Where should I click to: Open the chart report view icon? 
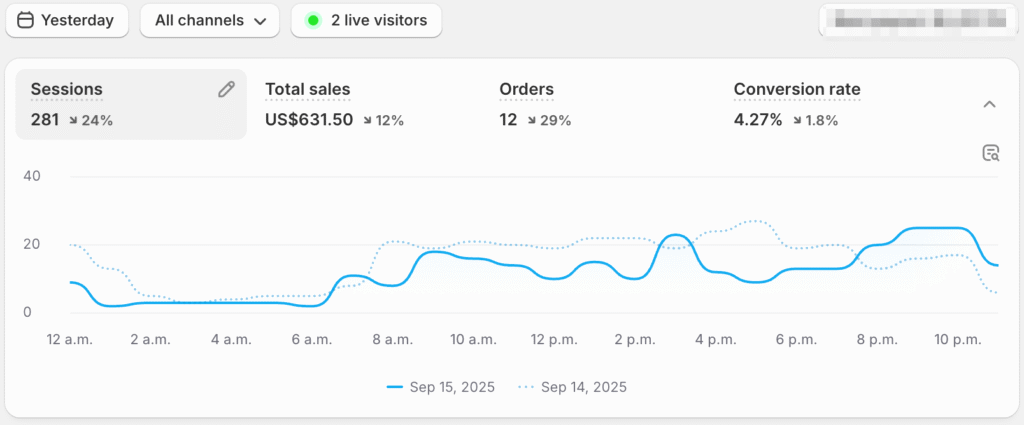pyautogui.click(x=990, y=153)
